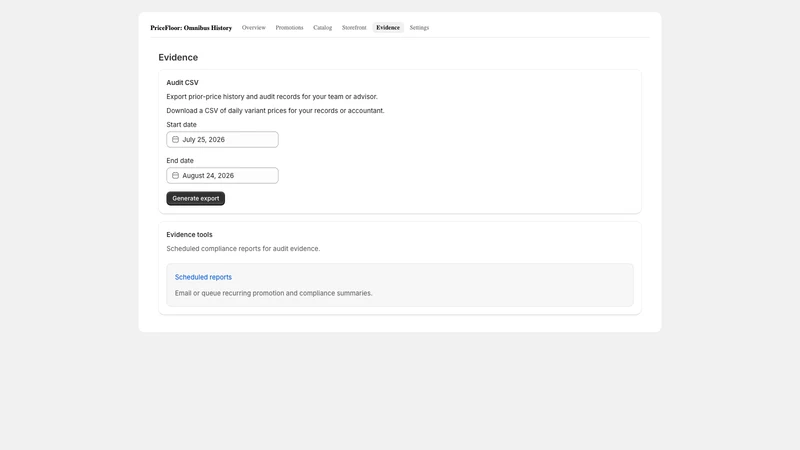Image resolution: width=800 pixels, height=450 pixels.
Task: Click the calendar icon in Start date field
Action: point(176,139)
